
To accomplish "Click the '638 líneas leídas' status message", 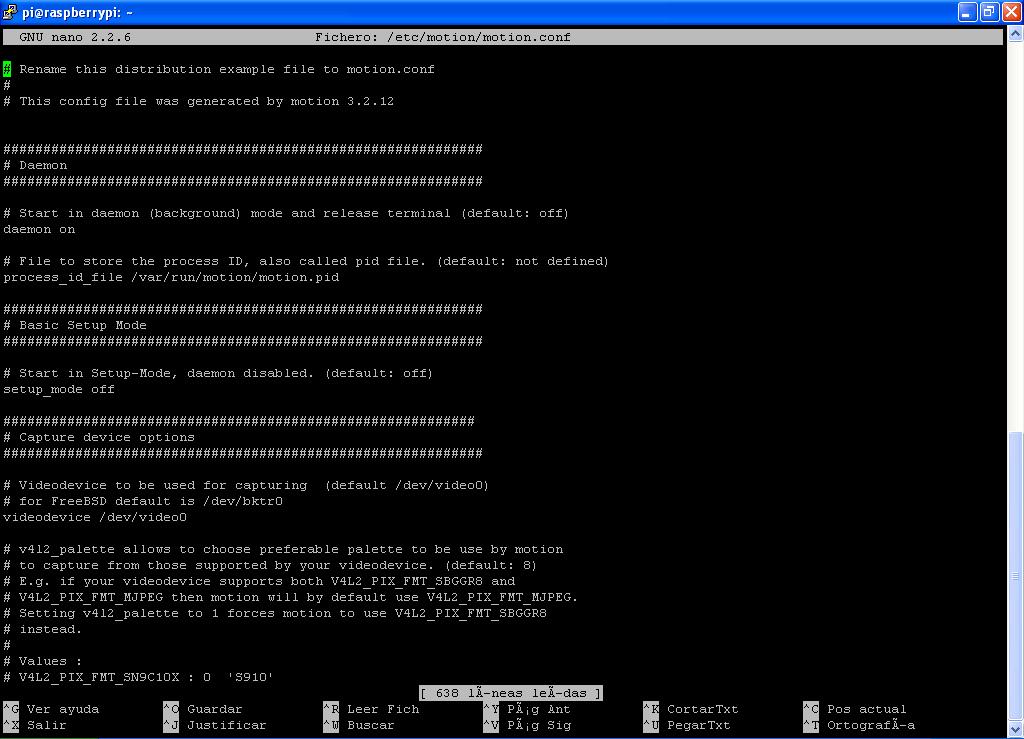I will coord(511,693).
